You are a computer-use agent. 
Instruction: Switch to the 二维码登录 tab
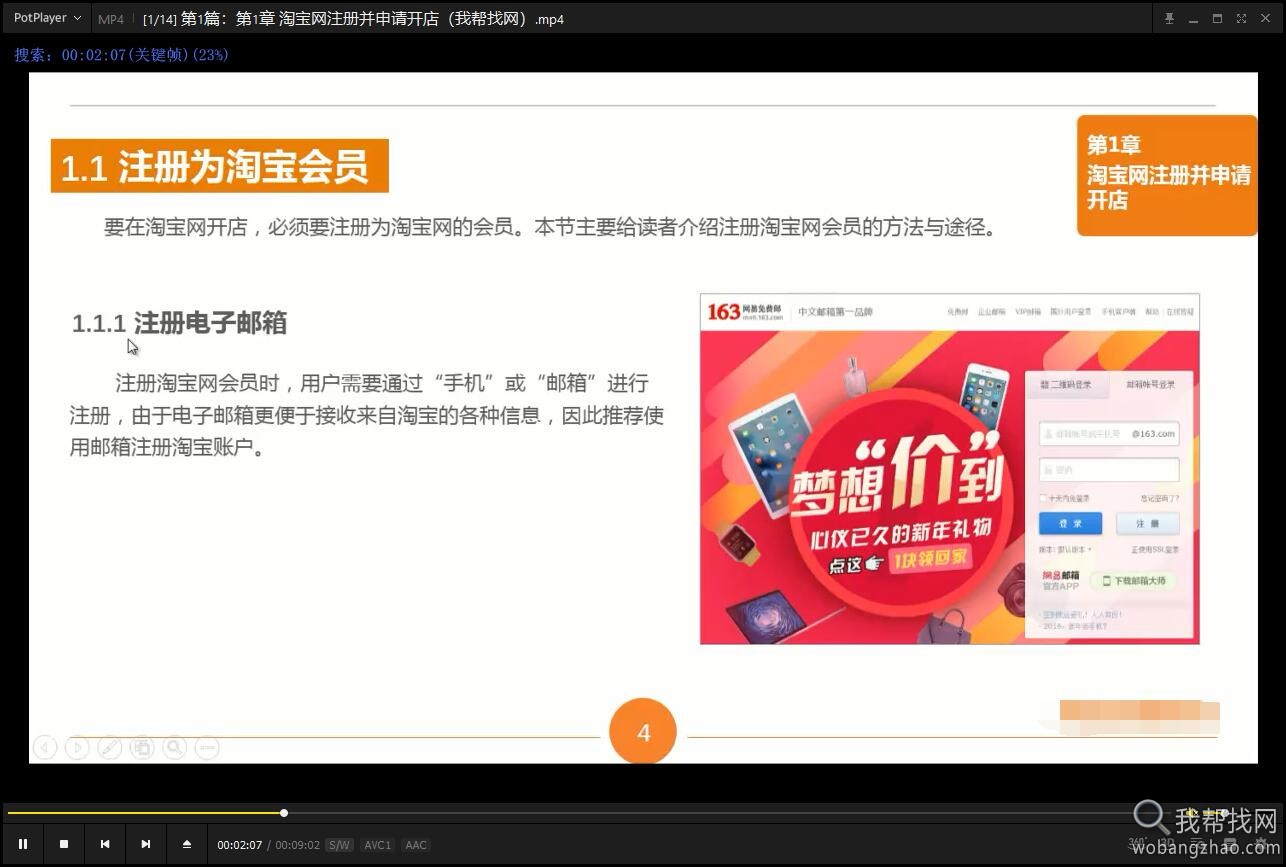click(1066, 385)
